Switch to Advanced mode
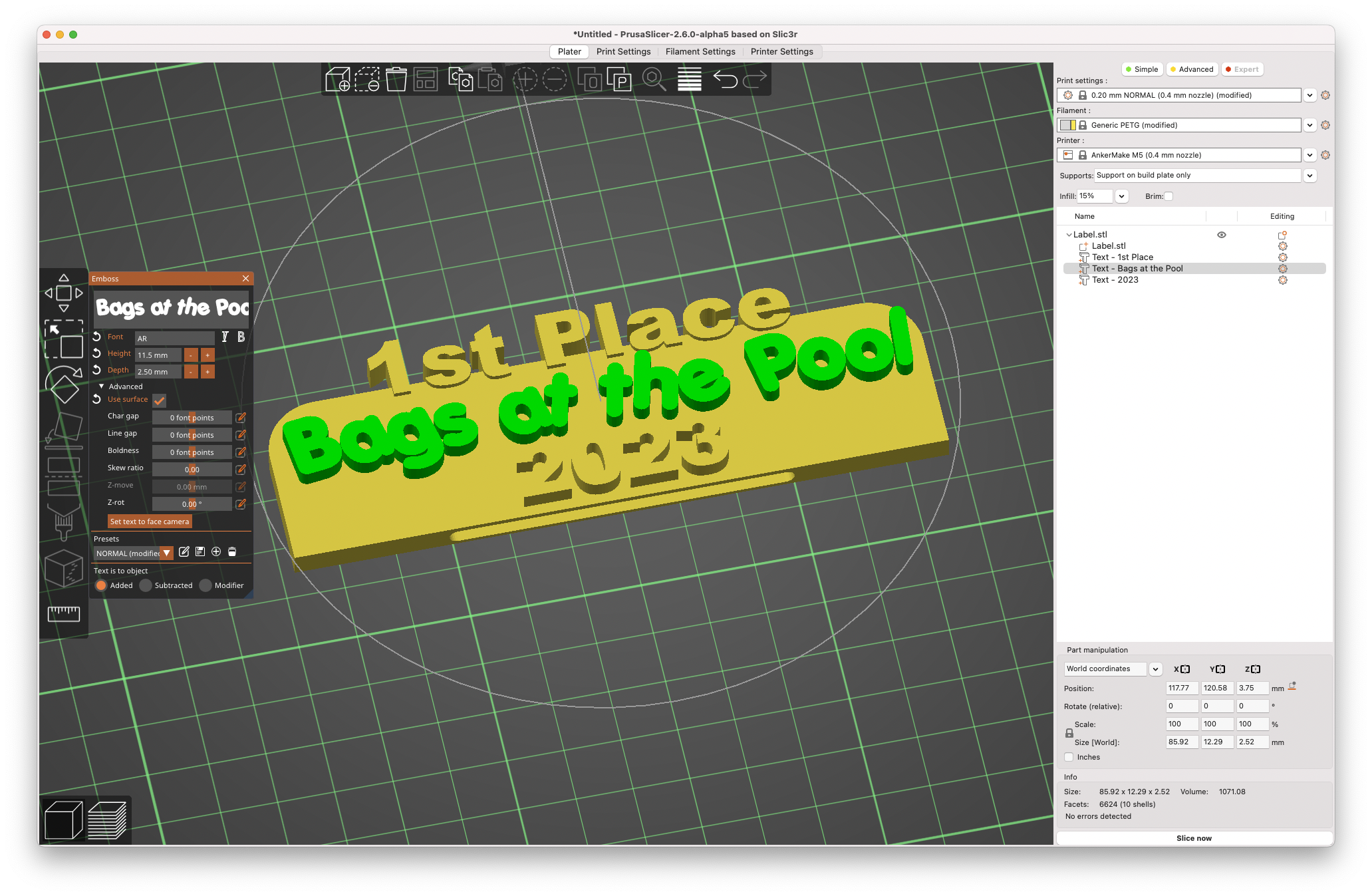 (x=1192, y=69)
